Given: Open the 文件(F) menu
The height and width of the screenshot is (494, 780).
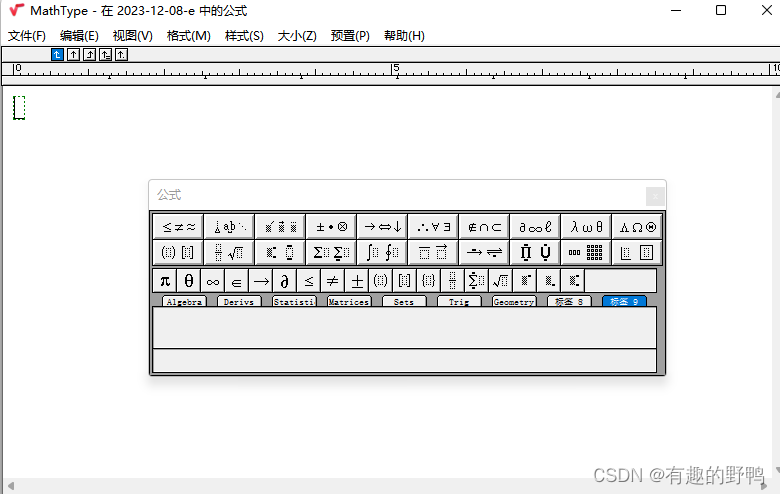Looking at the screenshot, I should pyautogui.click(x=27, y=36).
